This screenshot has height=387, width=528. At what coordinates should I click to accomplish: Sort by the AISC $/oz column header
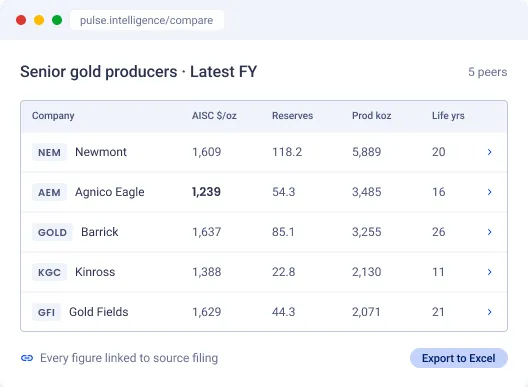tap(214, 116)
